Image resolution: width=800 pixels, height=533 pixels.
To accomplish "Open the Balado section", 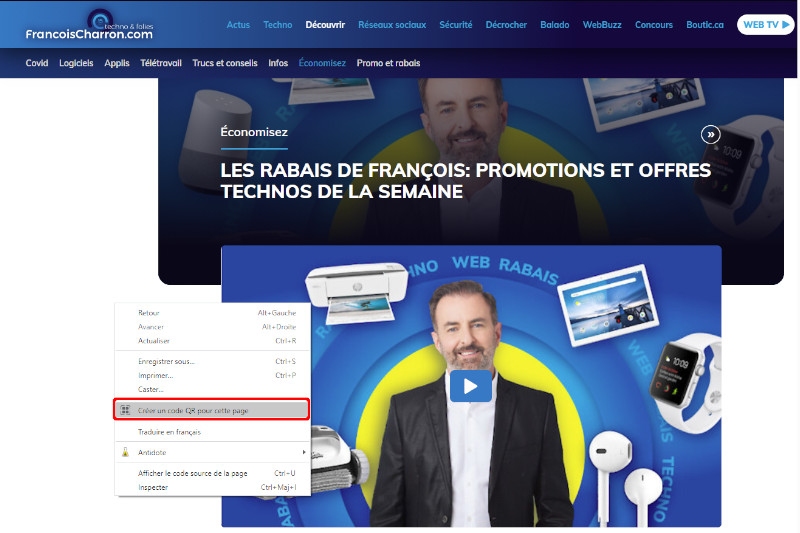I will coord(555,24).
